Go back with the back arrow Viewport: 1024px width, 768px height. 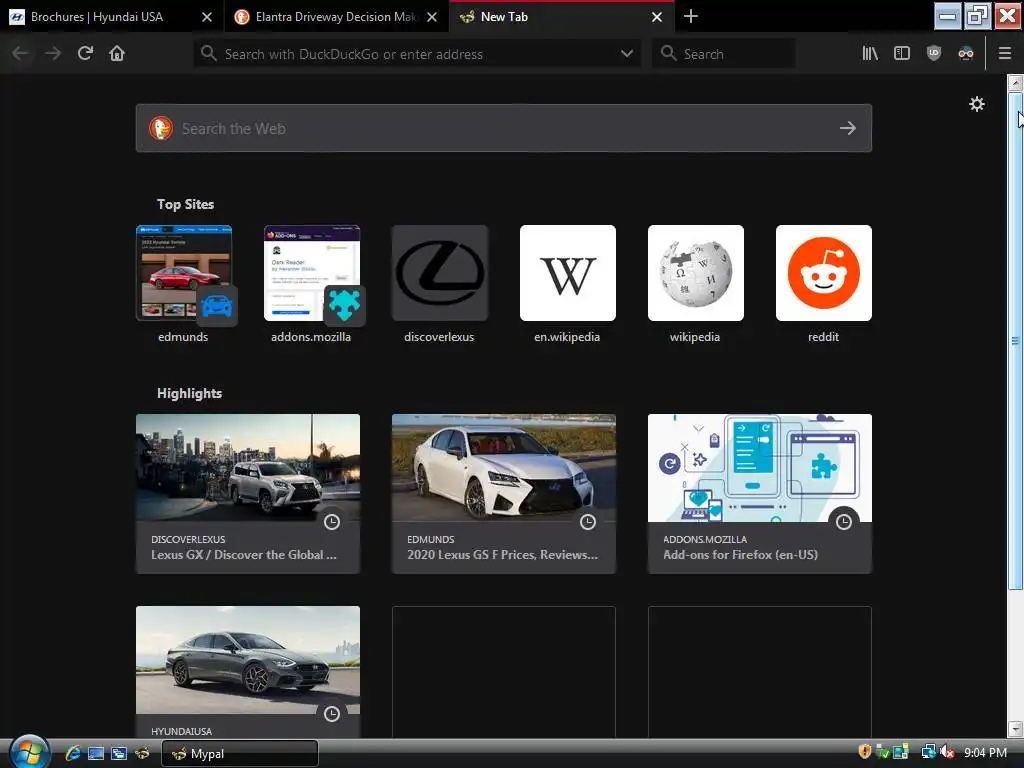[x=20, y=54]
